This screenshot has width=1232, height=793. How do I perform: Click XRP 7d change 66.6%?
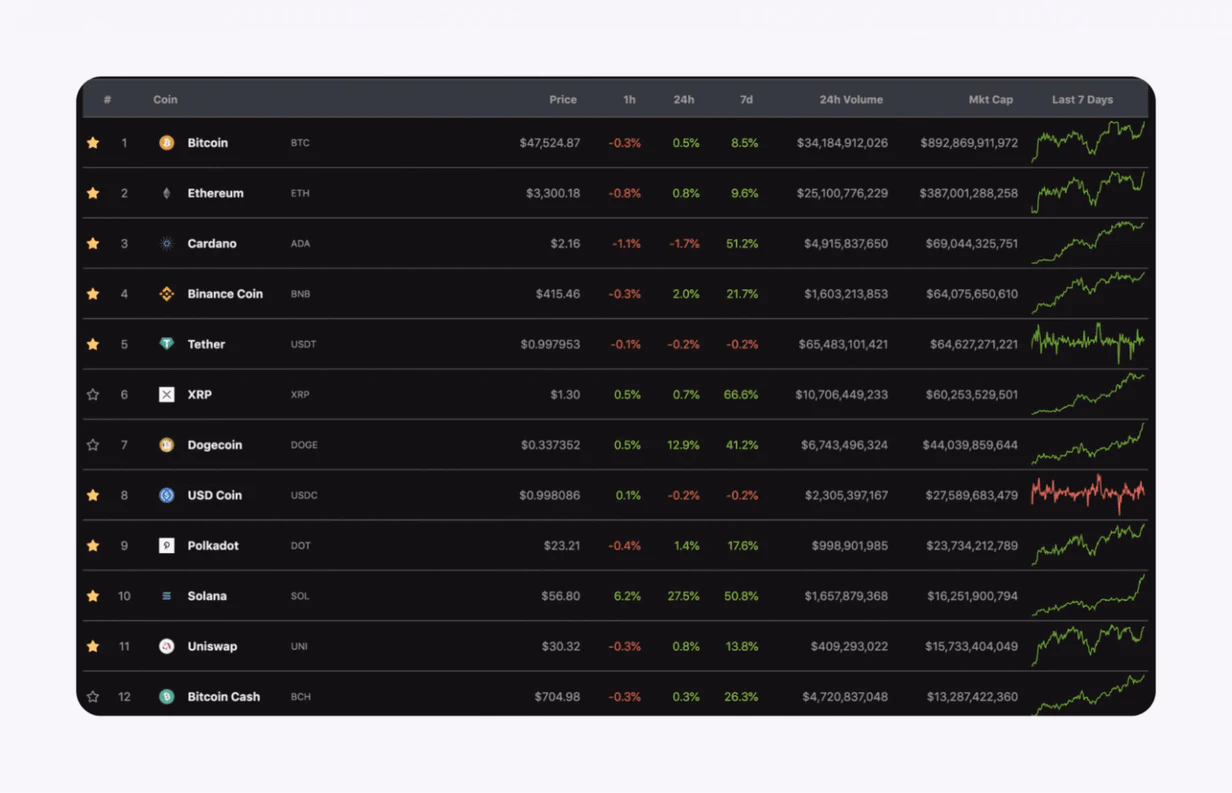click(741, 394)
